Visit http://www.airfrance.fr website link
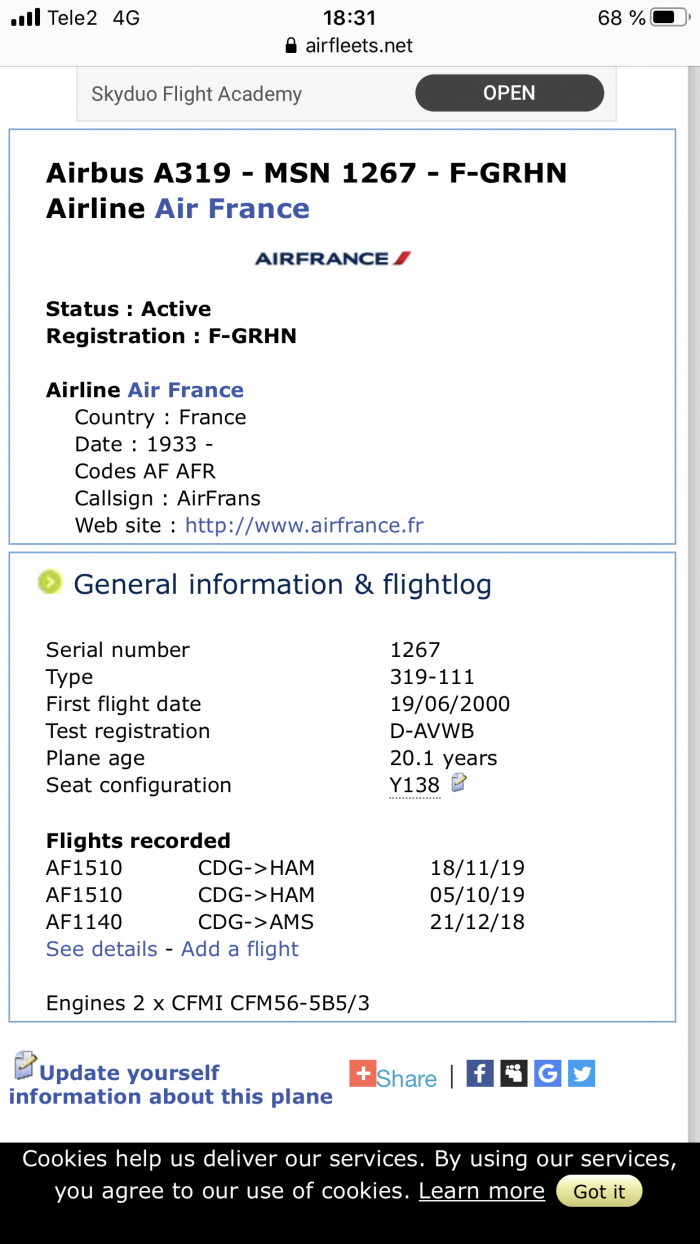This screenshot has height=1244, width=700. click(304, 525)
